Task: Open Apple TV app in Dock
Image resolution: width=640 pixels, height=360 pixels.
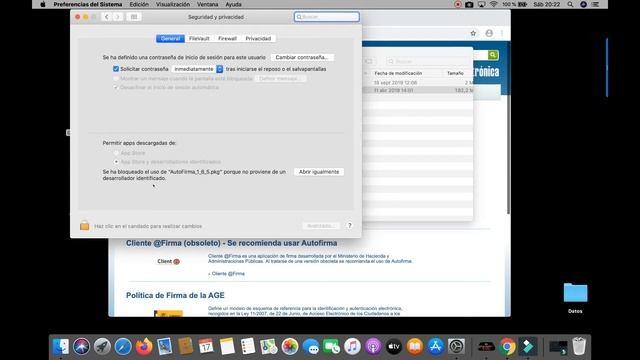Action: 394,347
